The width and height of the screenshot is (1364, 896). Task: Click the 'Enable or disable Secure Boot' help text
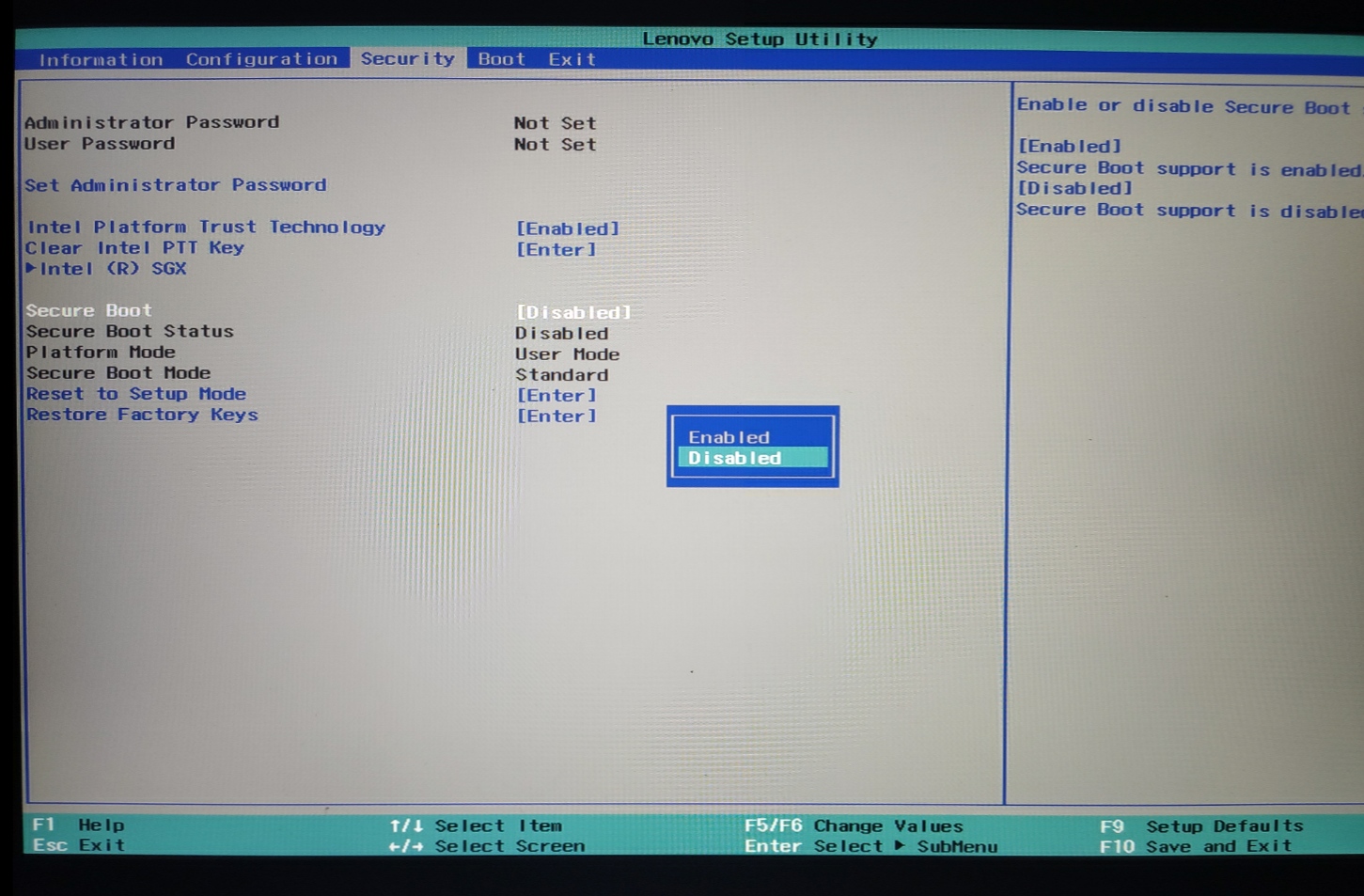(1184, 106)
